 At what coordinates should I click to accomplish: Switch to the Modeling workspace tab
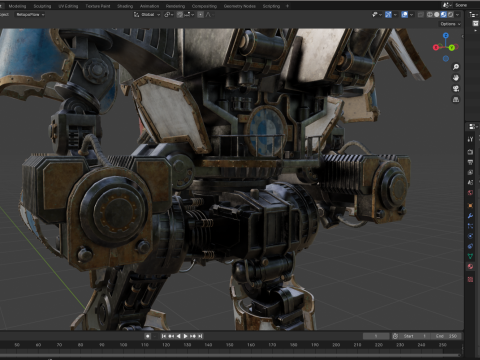click(17, 6)
